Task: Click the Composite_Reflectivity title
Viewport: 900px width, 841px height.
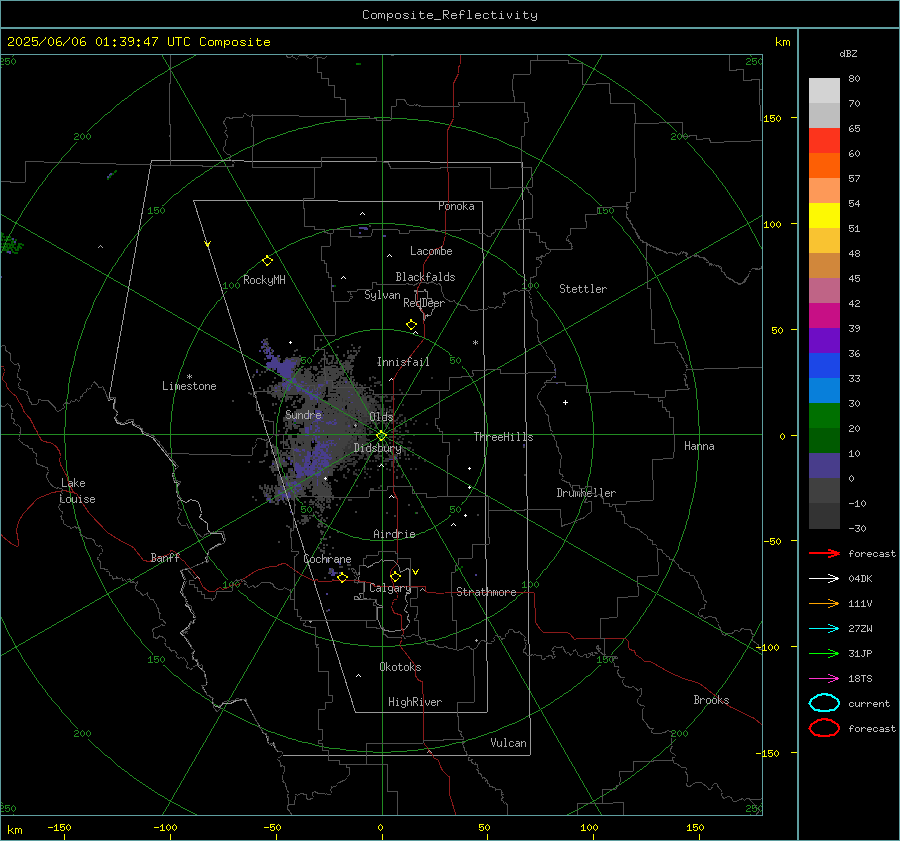Action: [450, 15]
